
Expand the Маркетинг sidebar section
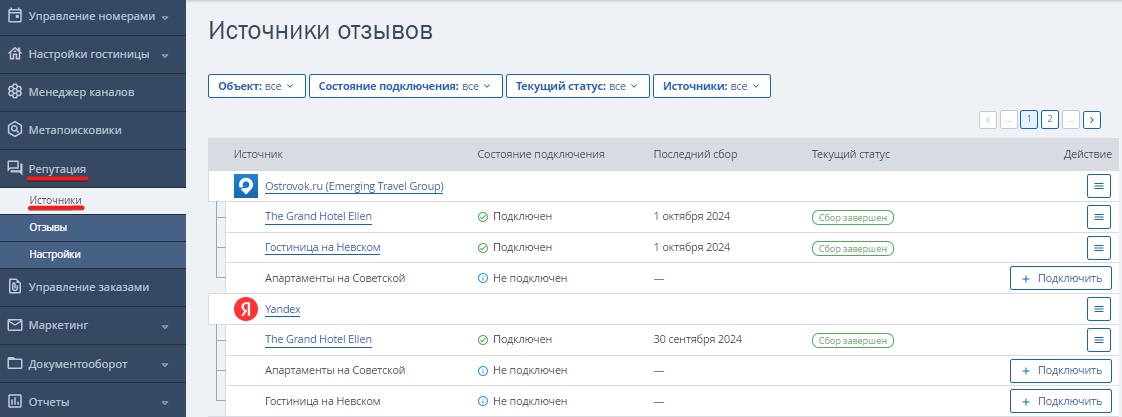pyautogui.click(x=93, y=325)
